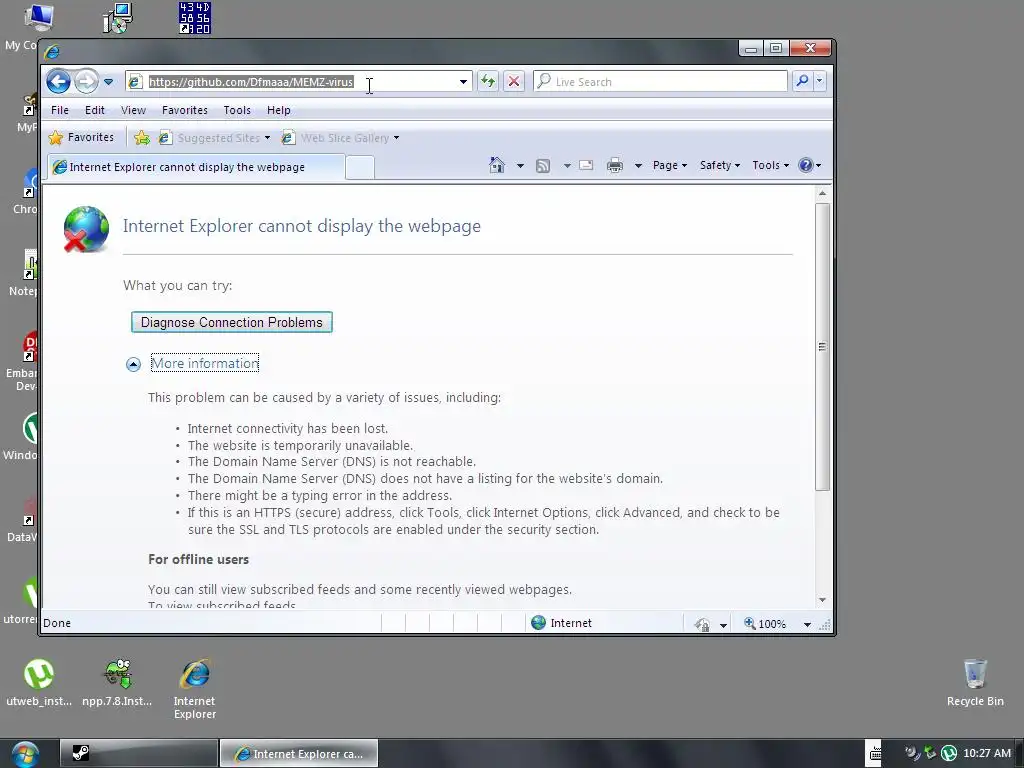Viewport: 1024px width, 768px height.
Task: Expand the Feeds dropdown arrow
Action: click(567, 166)
